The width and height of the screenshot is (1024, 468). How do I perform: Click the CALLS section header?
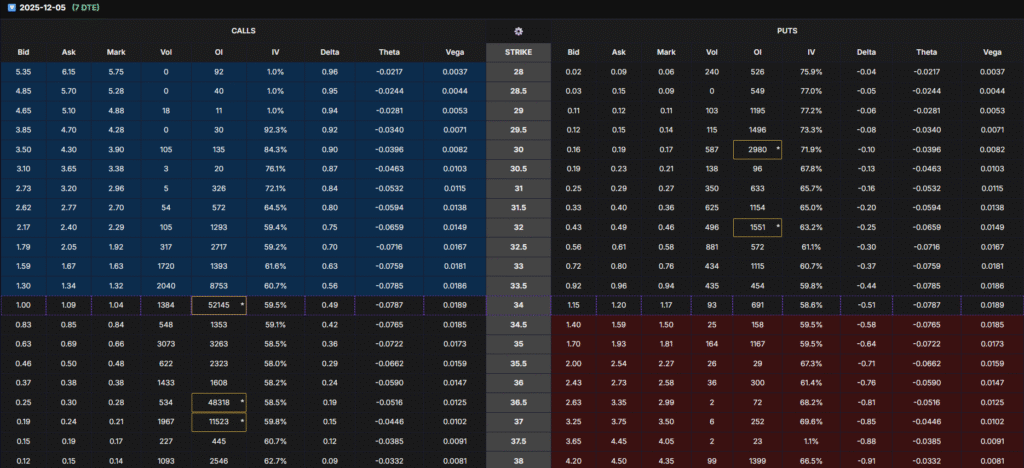click(x=243, y=32)
